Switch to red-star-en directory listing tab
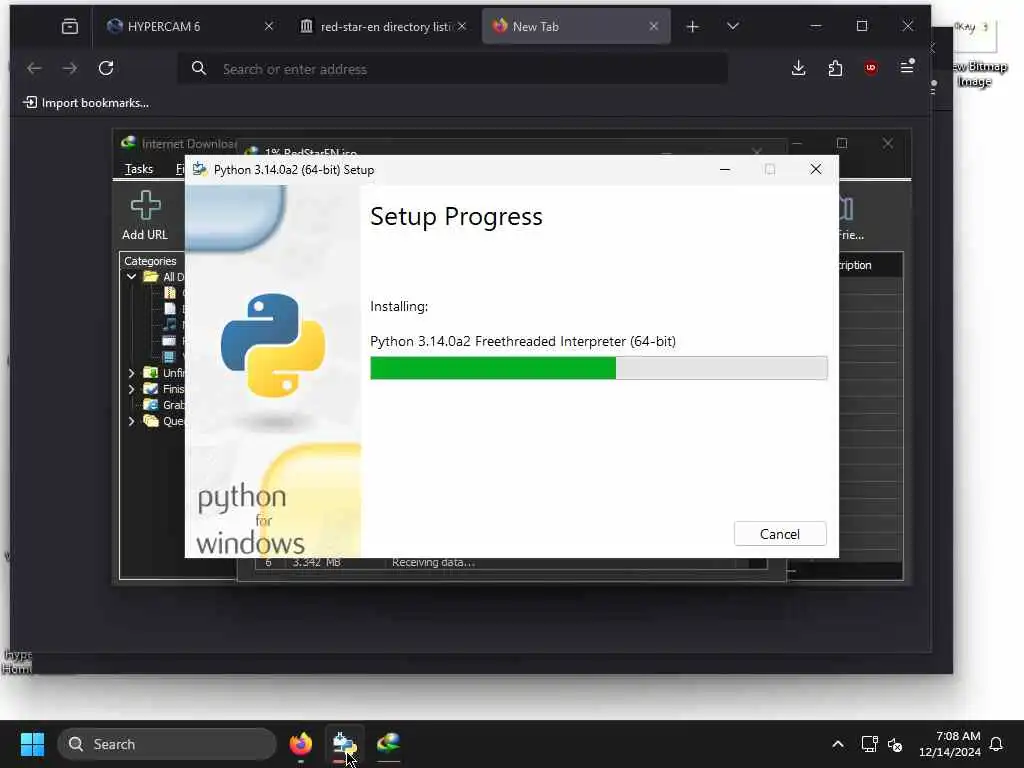The height and width of the screenshot is (768, 1024). coord(385,26)
